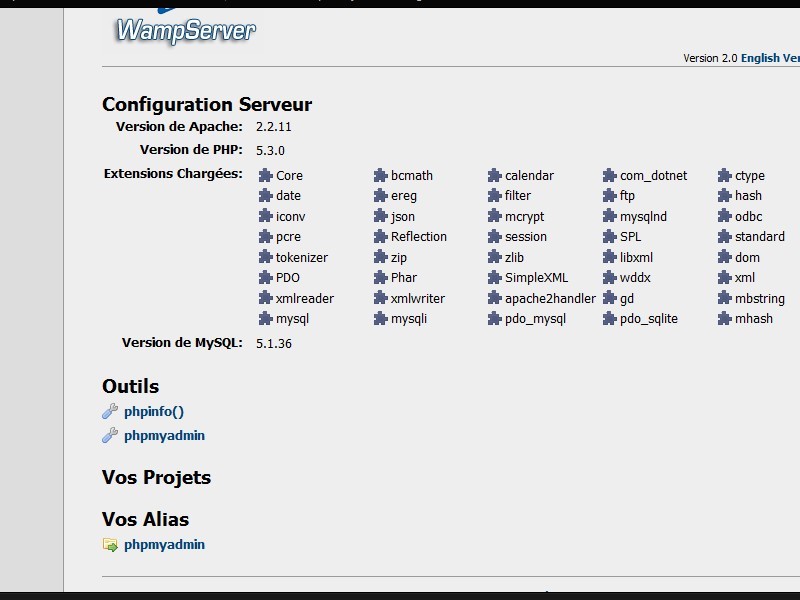Click the 'gd' extension name

[x=627, y=299]
